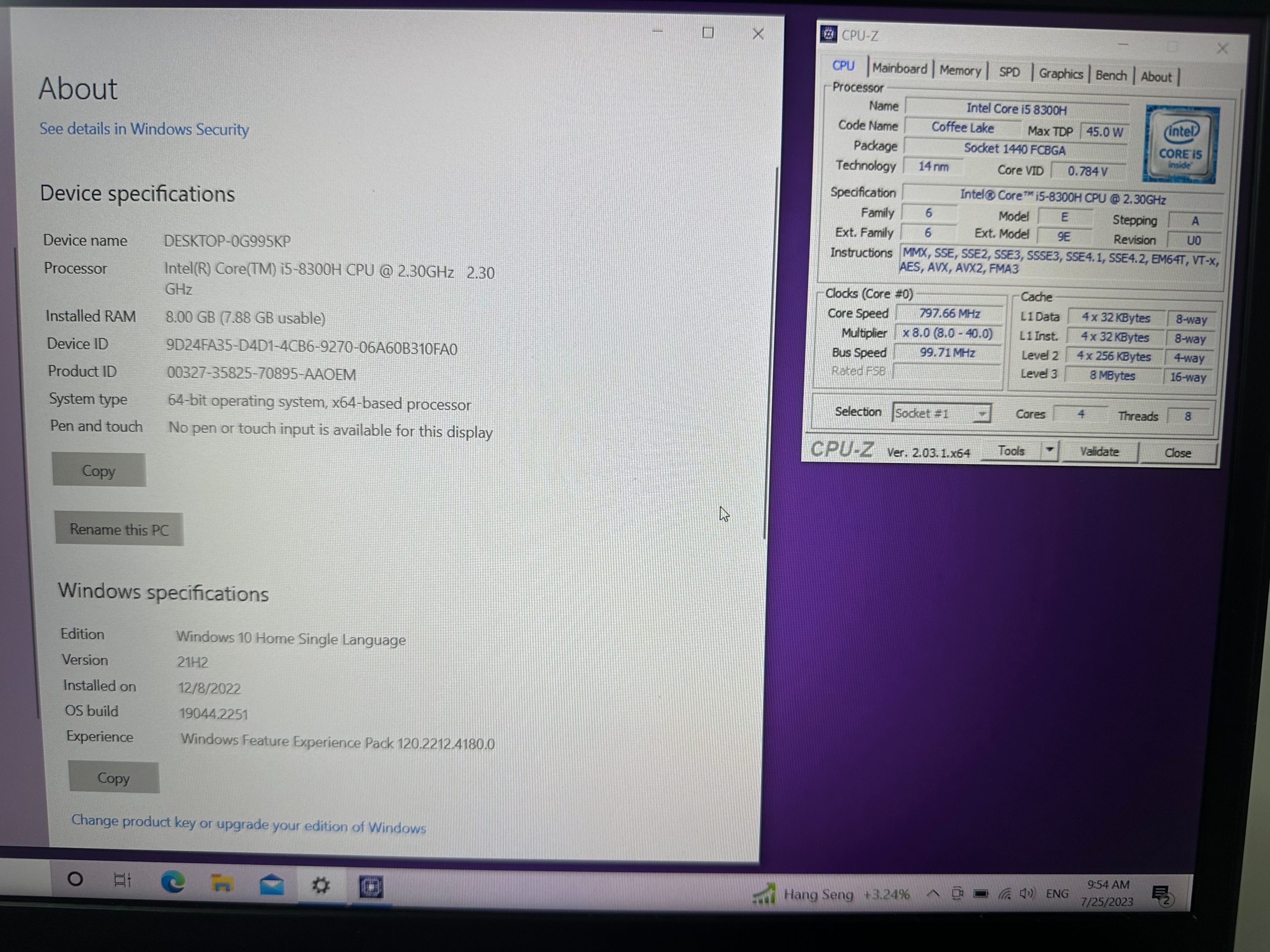Switch to the Memory tab
Screen dimensions: 1270x952
coord(960,70)
